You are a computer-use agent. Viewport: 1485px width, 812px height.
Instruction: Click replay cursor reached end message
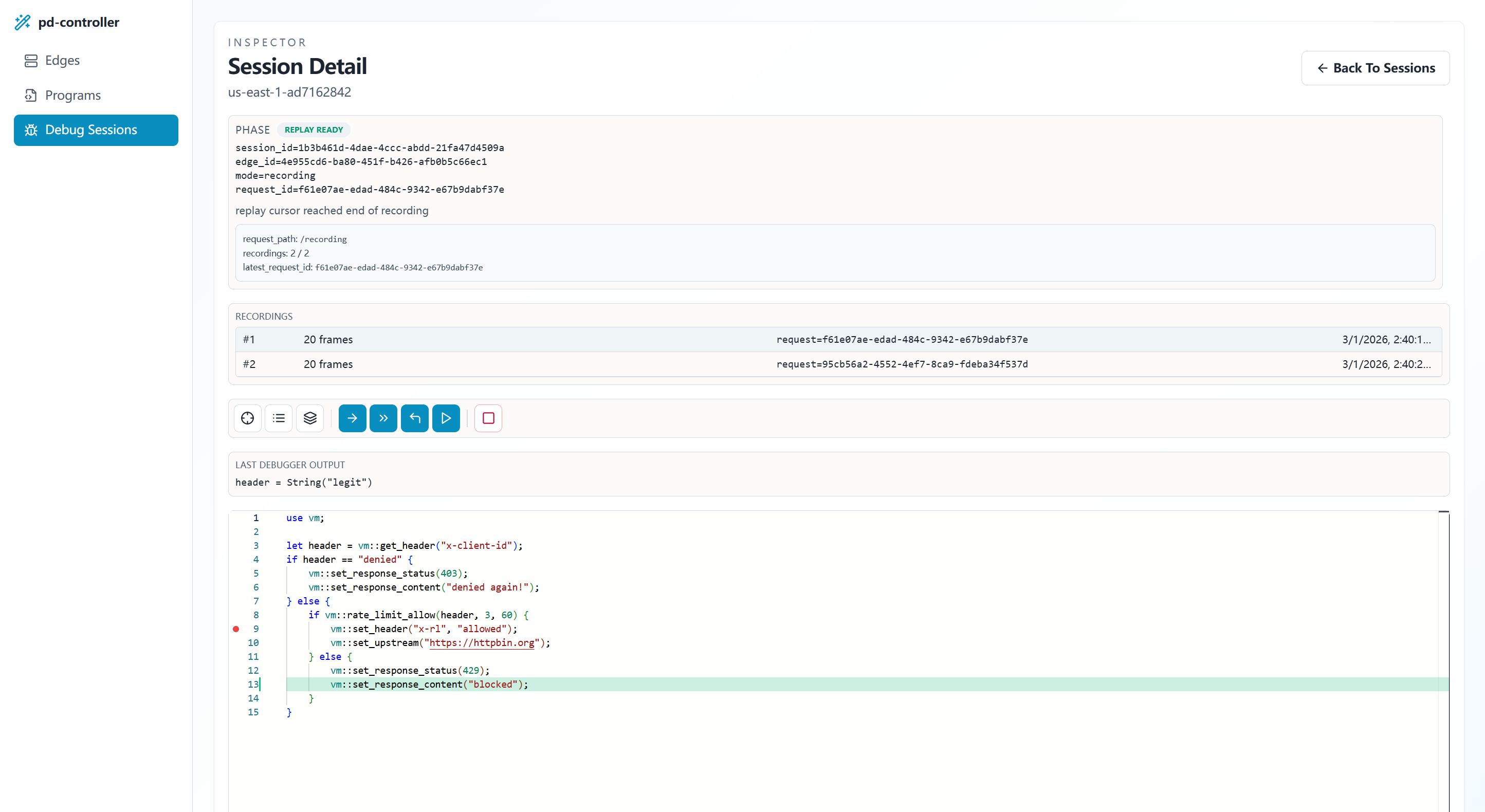click(332, 210)
